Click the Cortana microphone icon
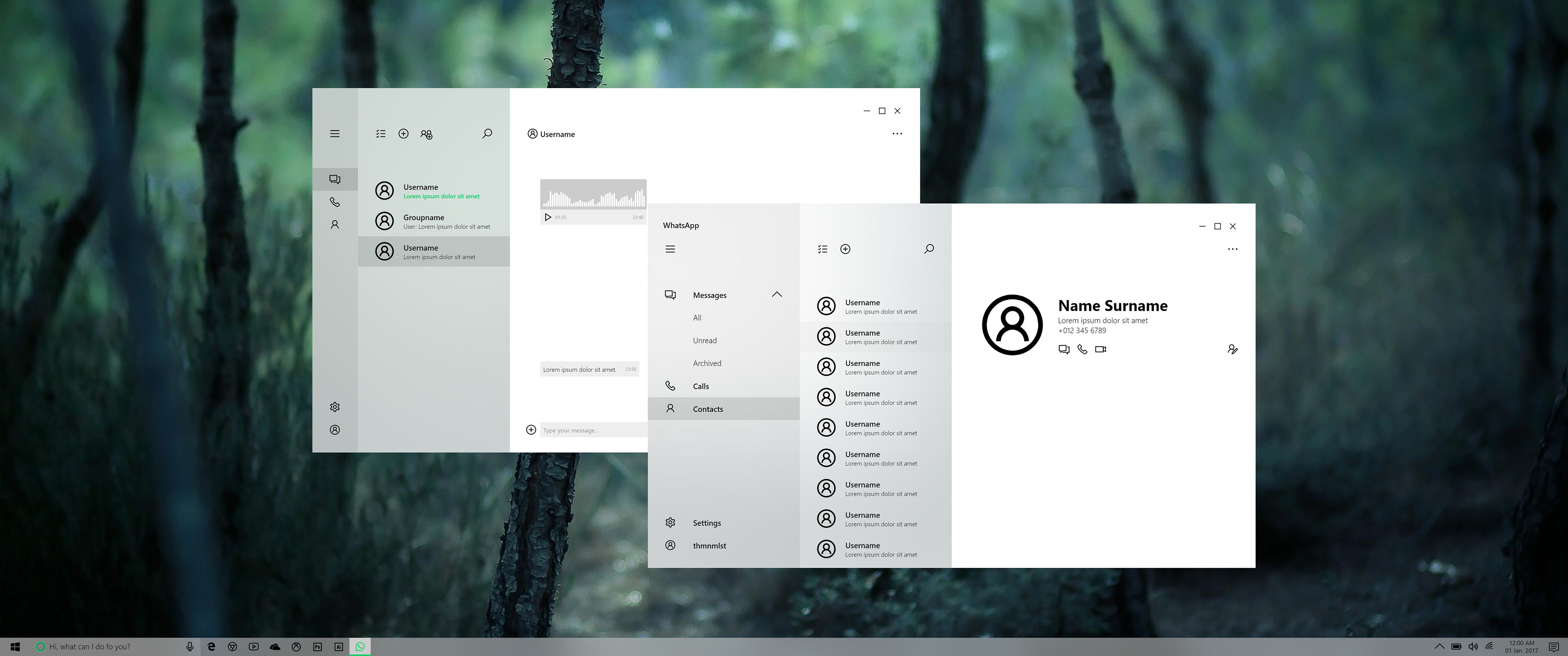This screenshot has height=656, width=1568. click(x=190, y=647)
